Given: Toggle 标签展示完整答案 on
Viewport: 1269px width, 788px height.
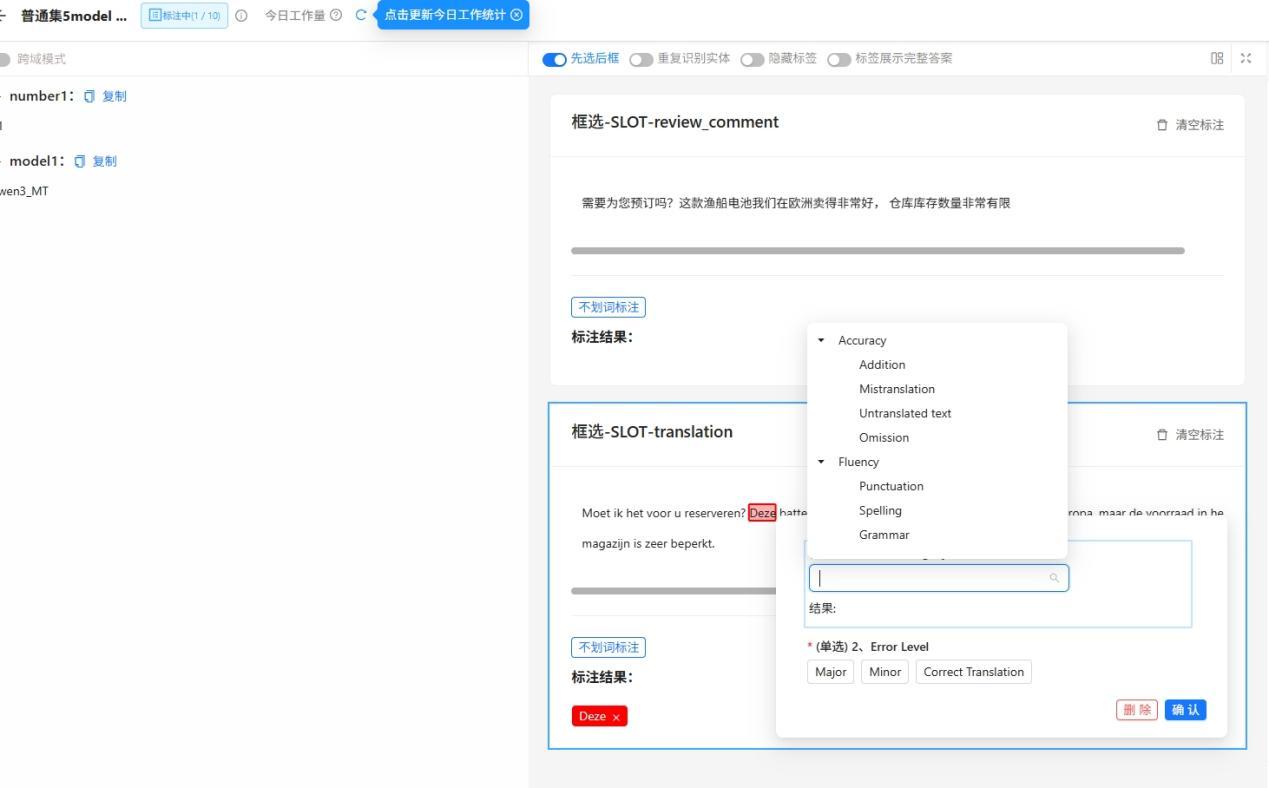Looking at the screenshot, I should 839,59.
